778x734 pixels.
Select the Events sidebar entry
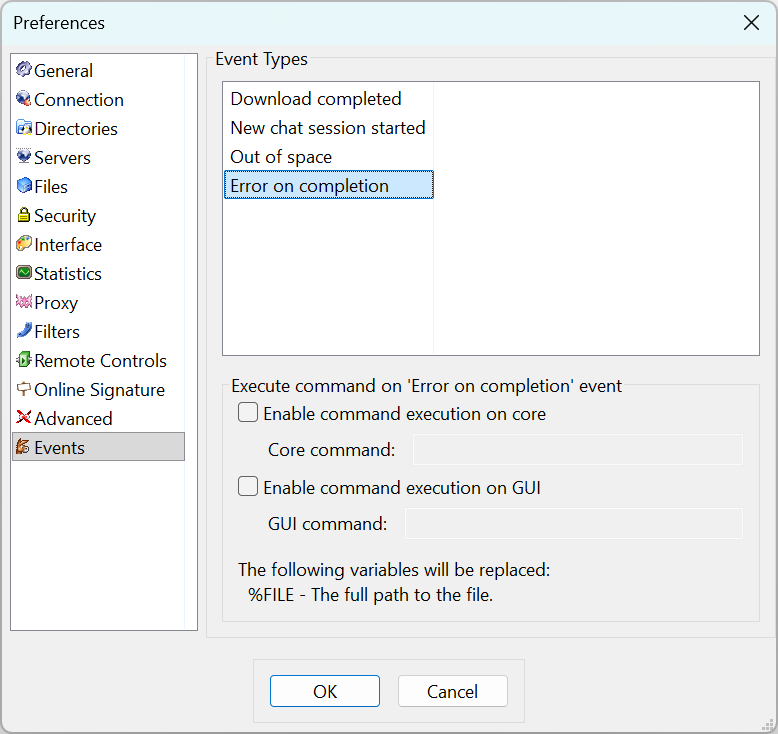[x=99, y=447]
